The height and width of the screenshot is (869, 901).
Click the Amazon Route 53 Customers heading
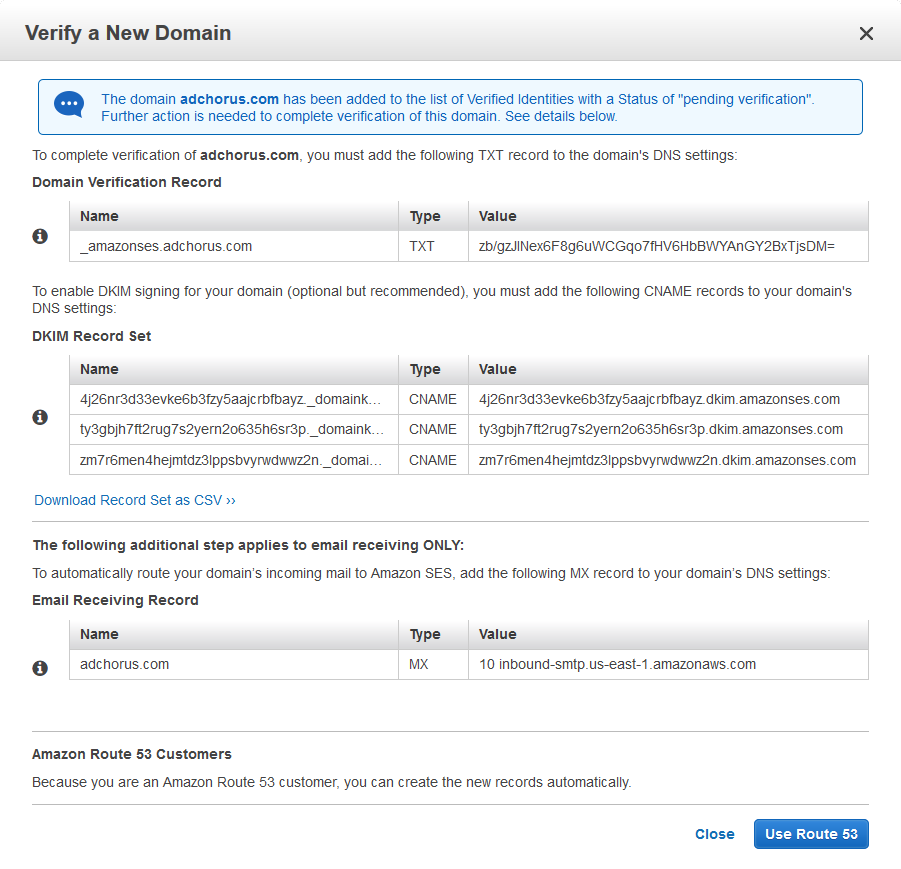point(132,754)
